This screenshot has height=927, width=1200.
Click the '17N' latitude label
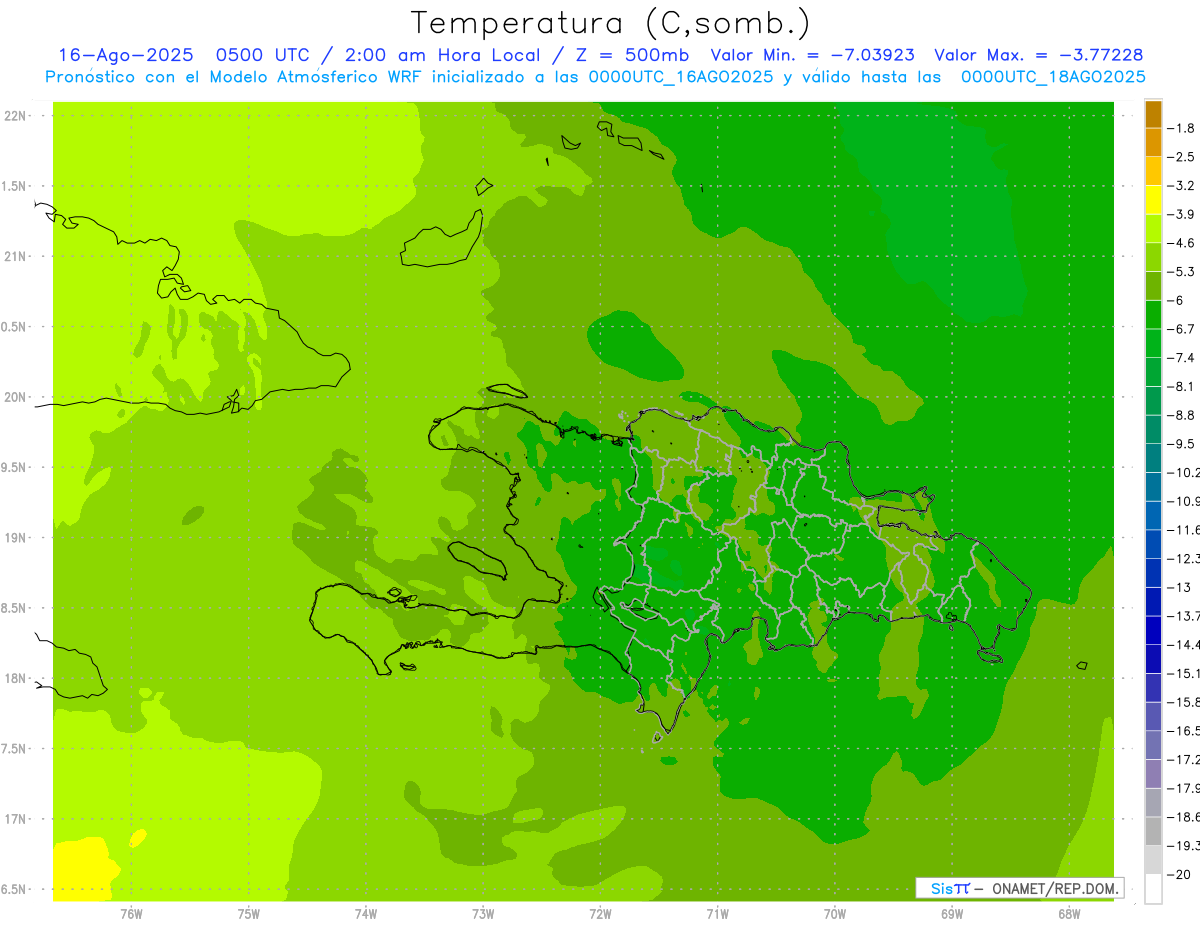coord(15,819)
